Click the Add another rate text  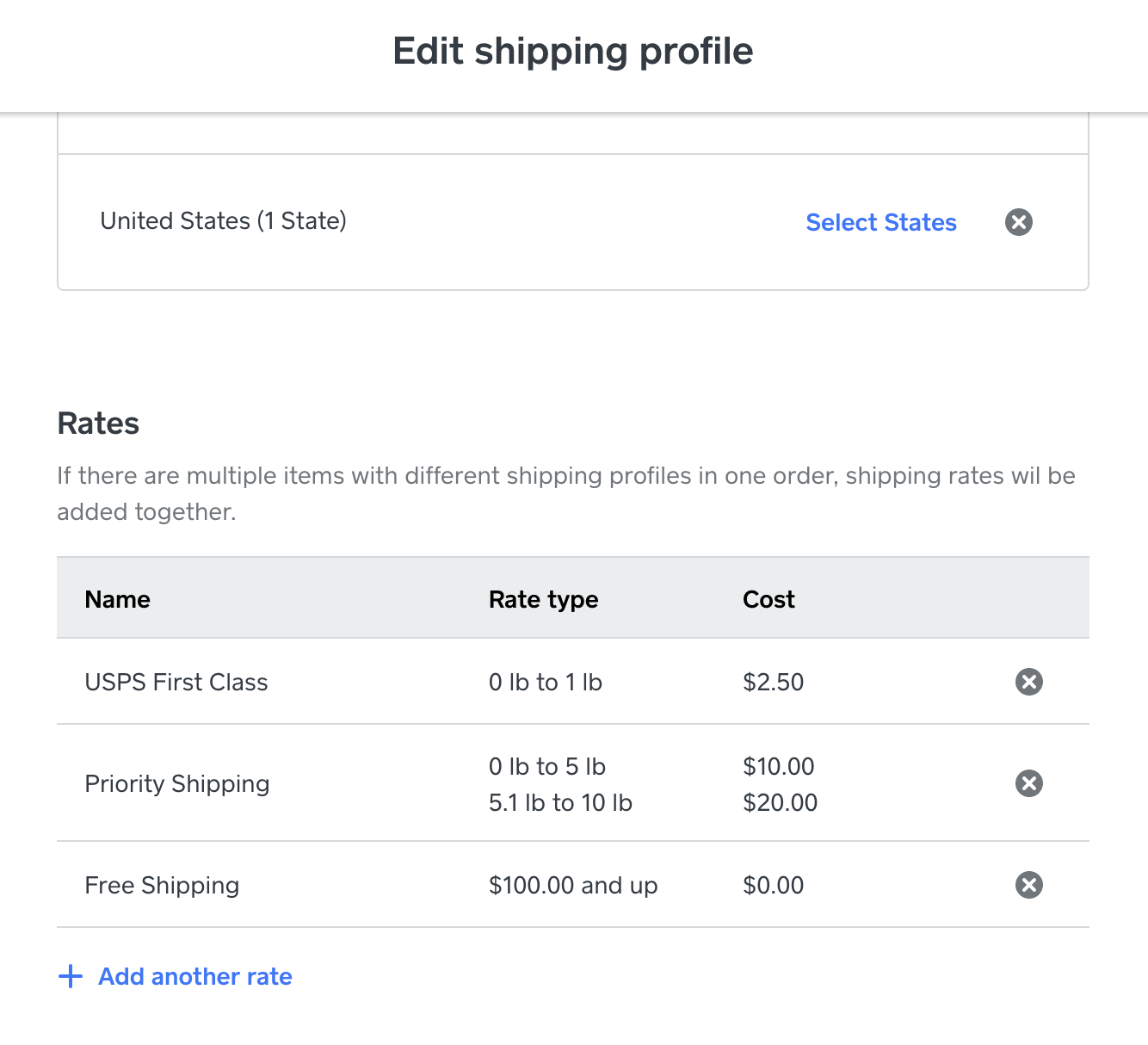[x=195, y=976]
